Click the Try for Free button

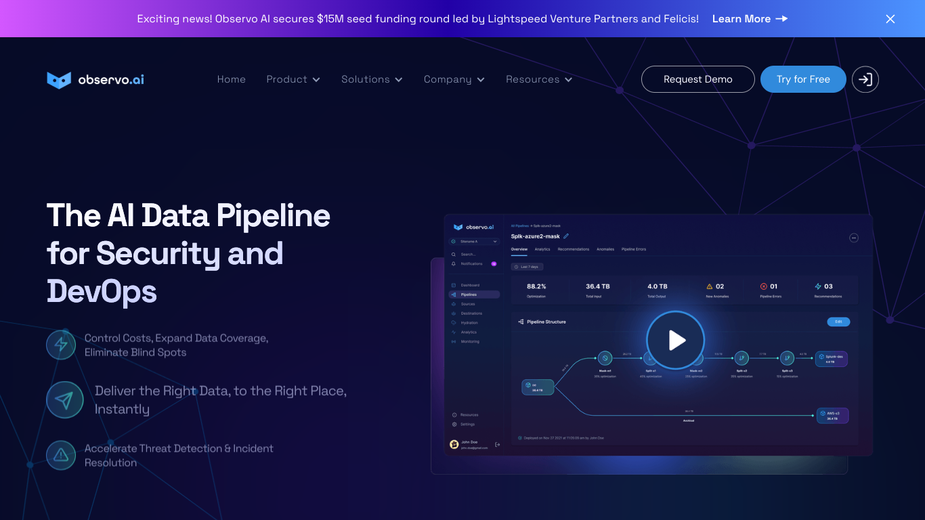[x=803, y=79]
